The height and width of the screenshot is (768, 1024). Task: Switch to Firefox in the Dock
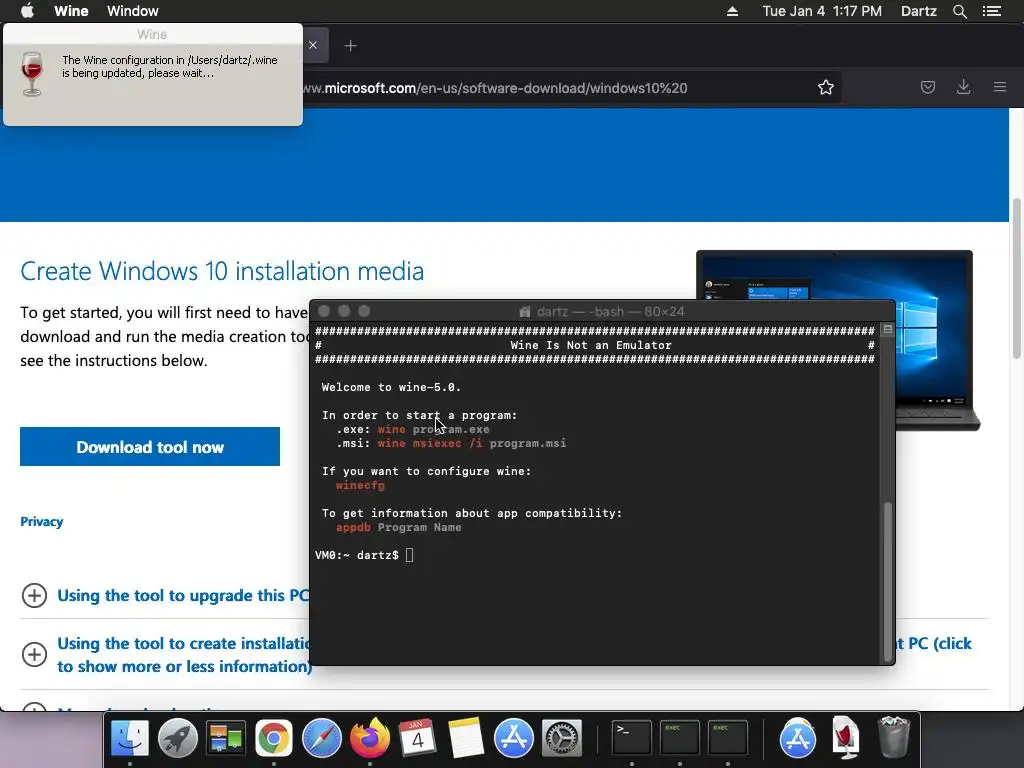point(370,738)
